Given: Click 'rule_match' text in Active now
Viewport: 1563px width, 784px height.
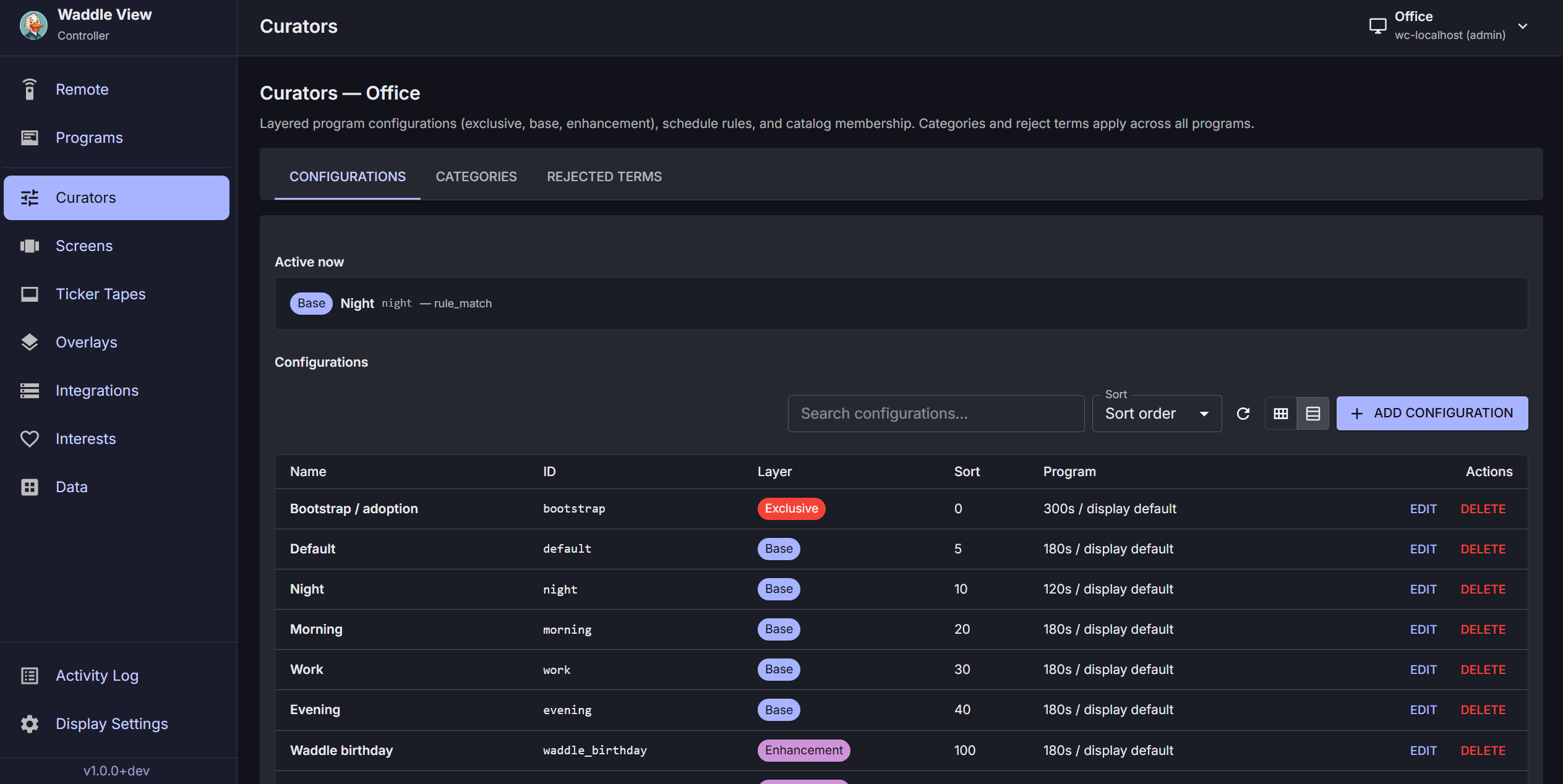Looking at the screenshot, I should click(463, 304).
